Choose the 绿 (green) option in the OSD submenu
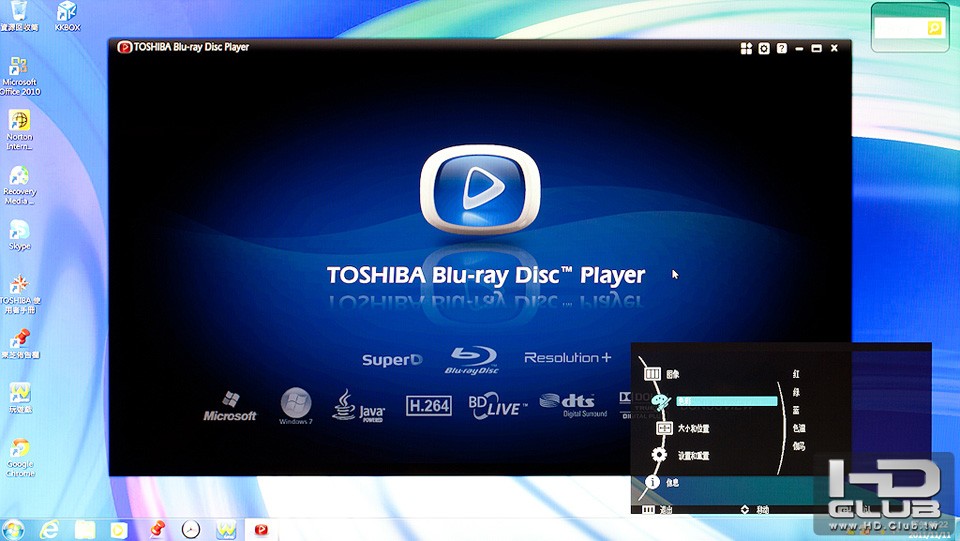The image size is (960, 541). tap(796, 392)
